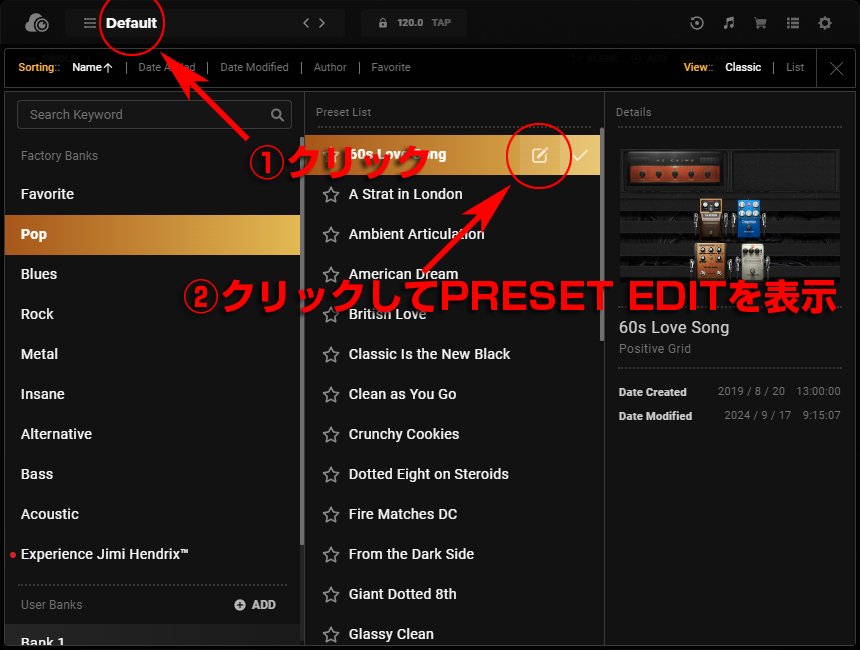860x650 pixels.
Task: Sort presets by Author
Action: [330, 67]
